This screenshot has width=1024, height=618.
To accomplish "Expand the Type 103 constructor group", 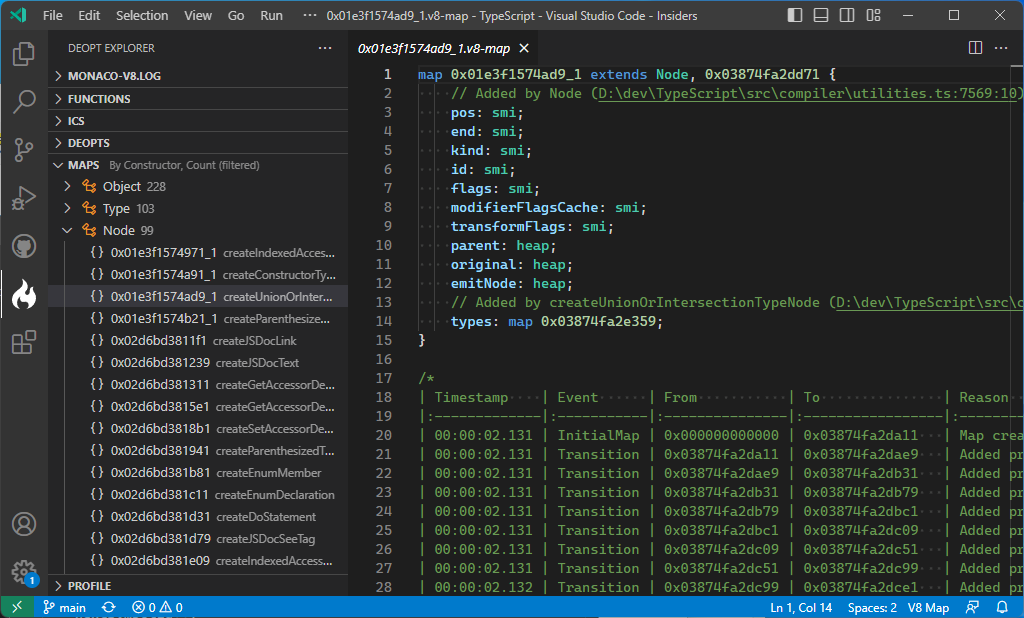I will 198,208.
